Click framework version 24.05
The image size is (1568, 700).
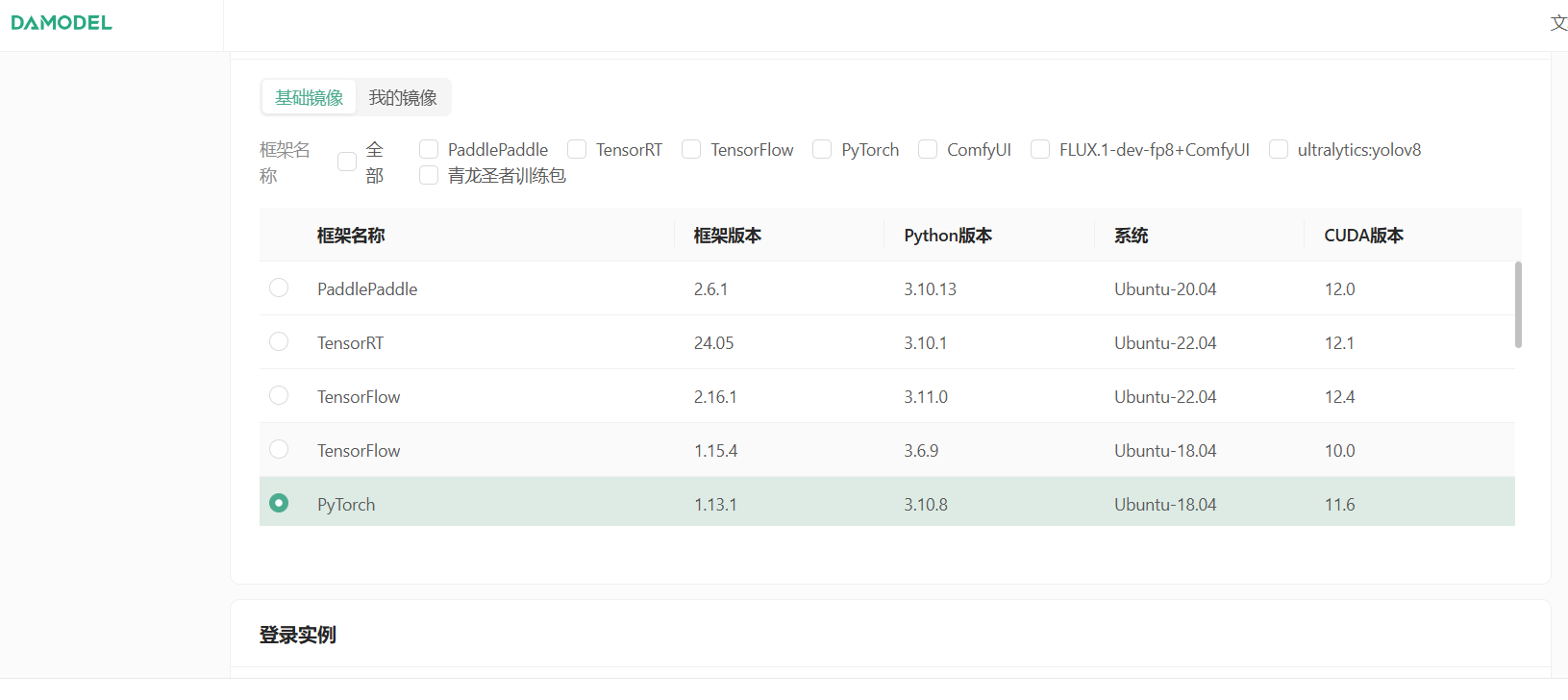click(x=713, y=343)
